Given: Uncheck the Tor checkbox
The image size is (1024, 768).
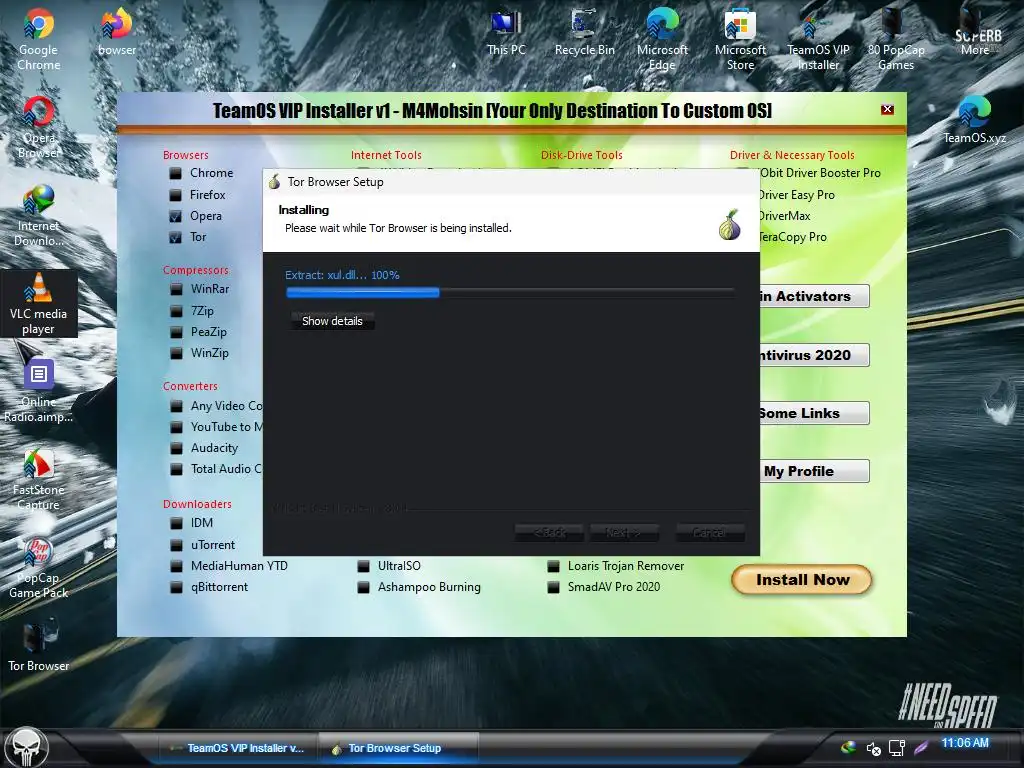Looking at the screenshot, I should [175, 237].
